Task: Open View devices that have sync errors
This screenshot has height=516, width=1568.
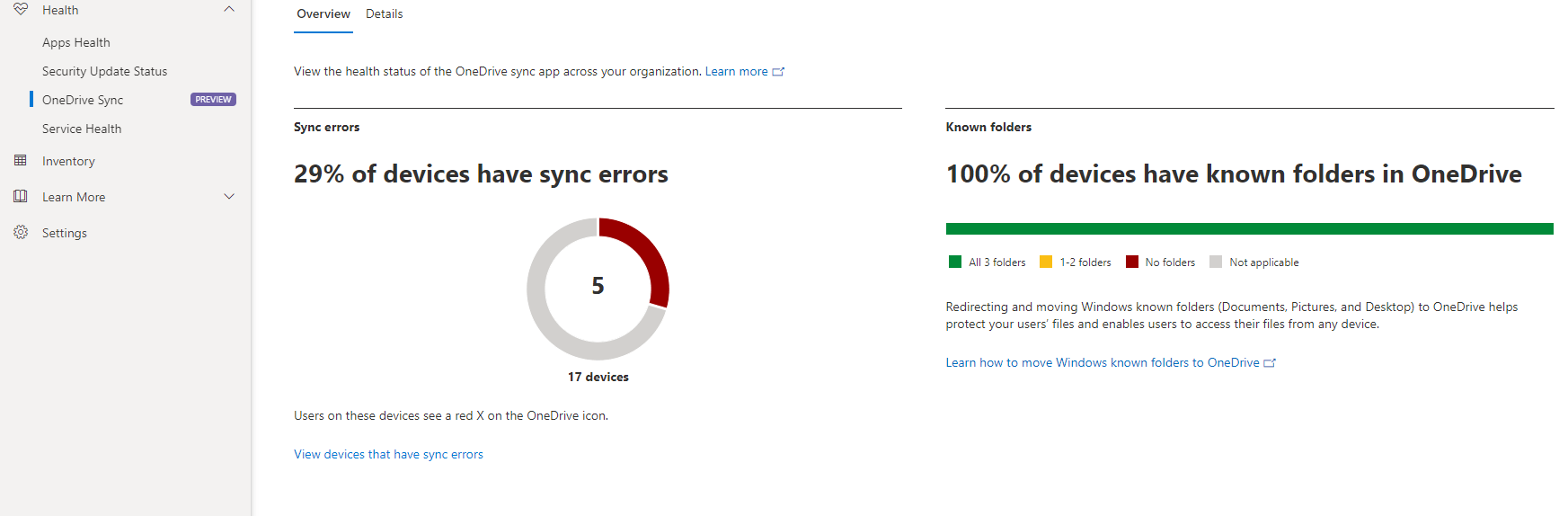Action: click(x=388, y=454)
